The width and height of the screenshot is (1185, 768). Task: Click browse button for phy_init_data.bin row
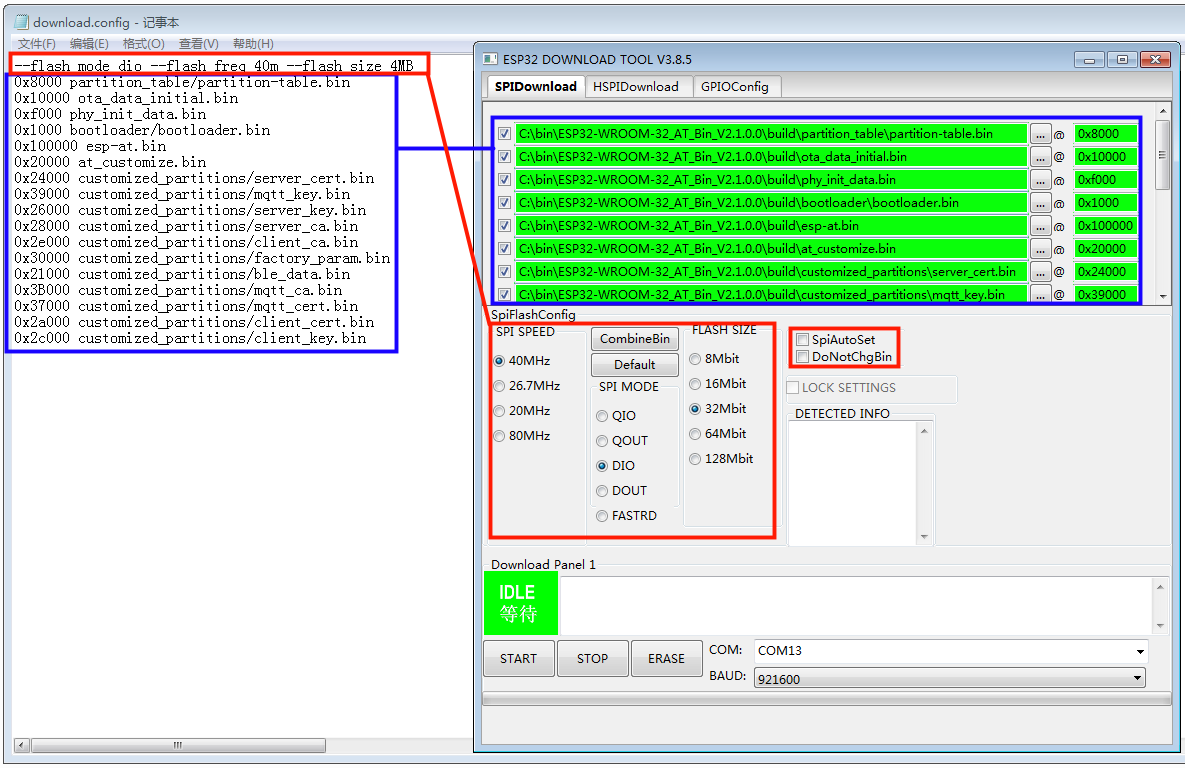coord(1040,180)
